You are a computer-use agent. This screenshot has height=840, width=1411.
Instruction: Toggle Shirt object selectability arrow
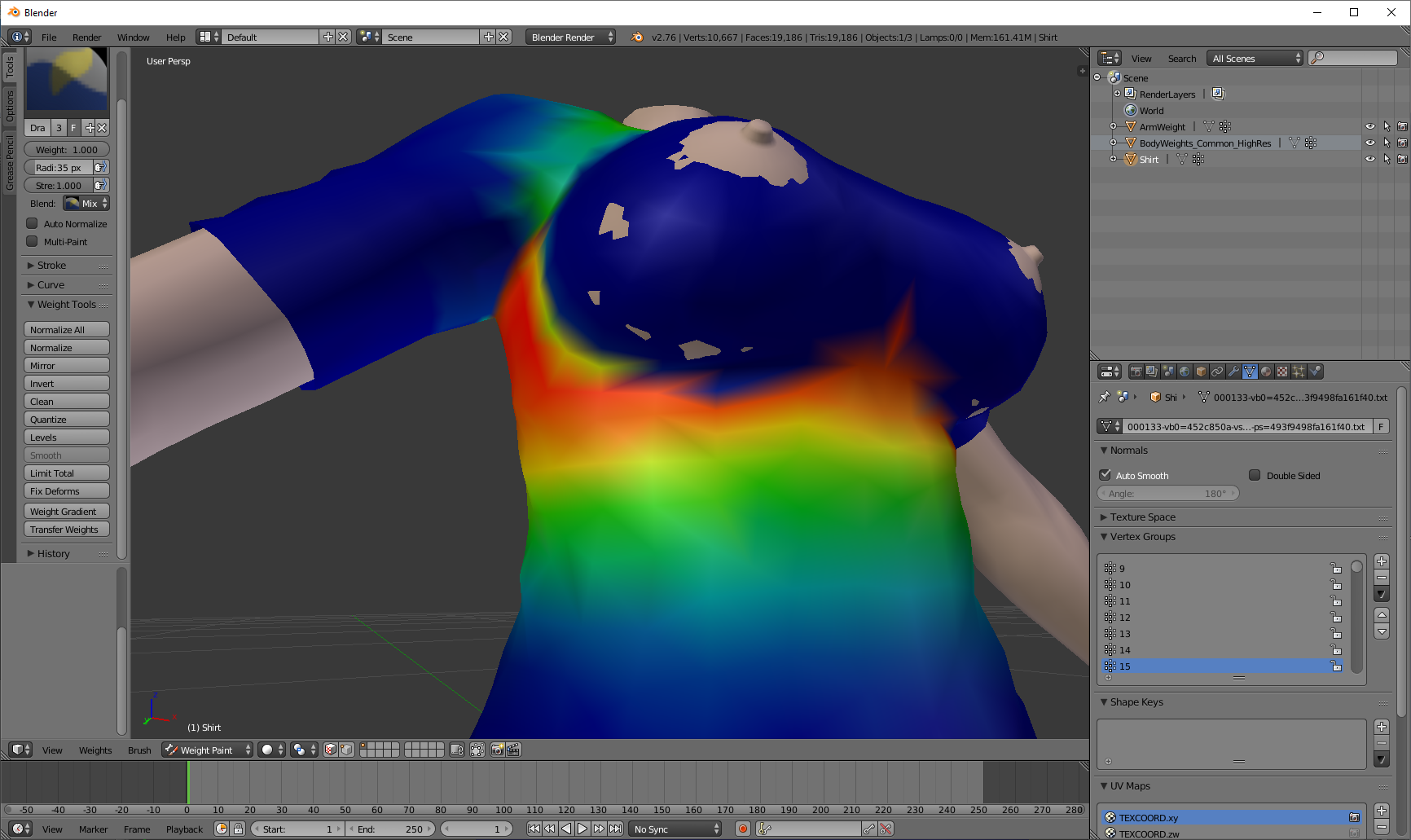pos(1387,160)
